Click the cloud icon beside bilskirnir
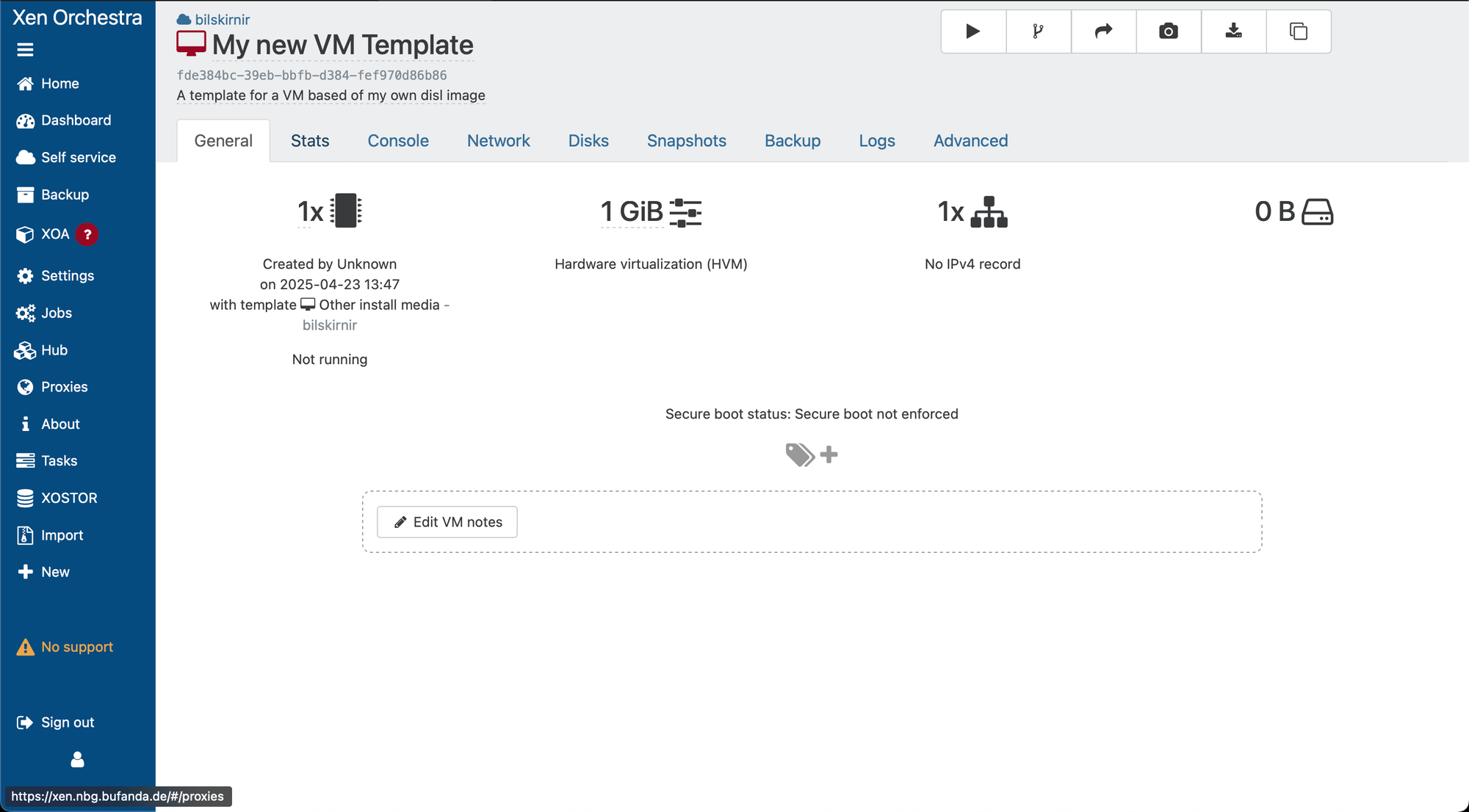 (x=184, y=20)
